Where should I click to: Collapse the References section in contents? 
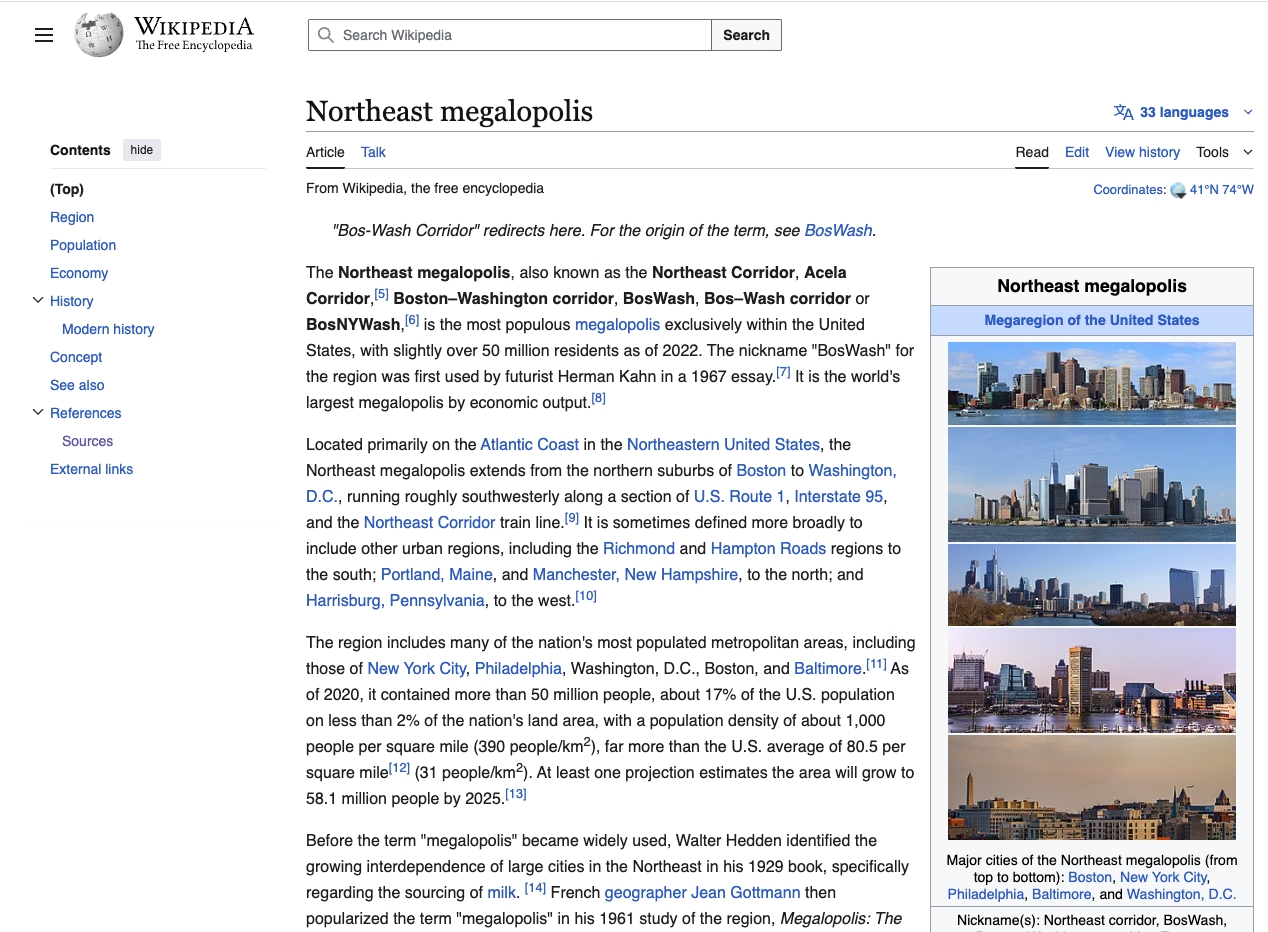point(38,412)
